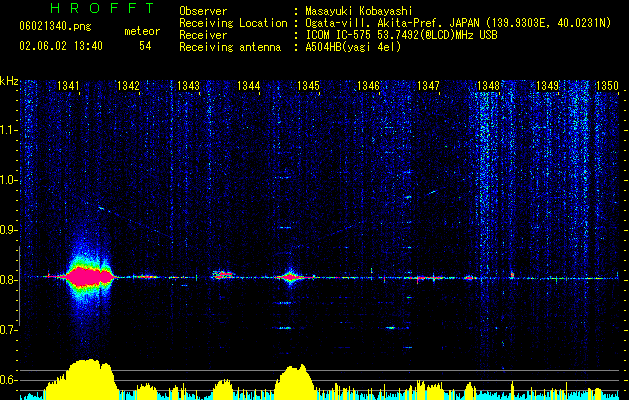Click the 1342 time marker
Viewport: 629px width, 400px height.
128,86
